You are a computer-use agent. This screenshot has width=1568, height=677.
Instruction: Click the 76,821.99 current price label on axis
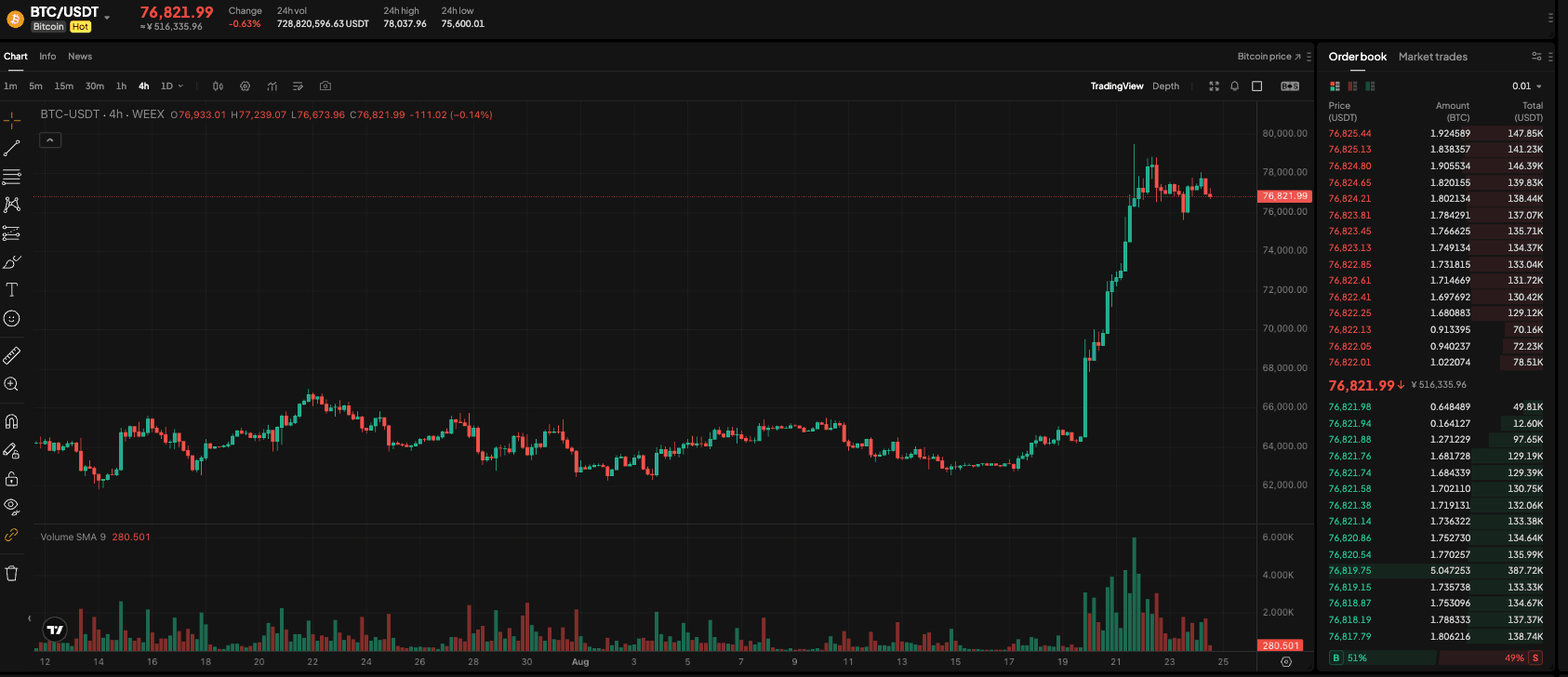(1284, 196)
